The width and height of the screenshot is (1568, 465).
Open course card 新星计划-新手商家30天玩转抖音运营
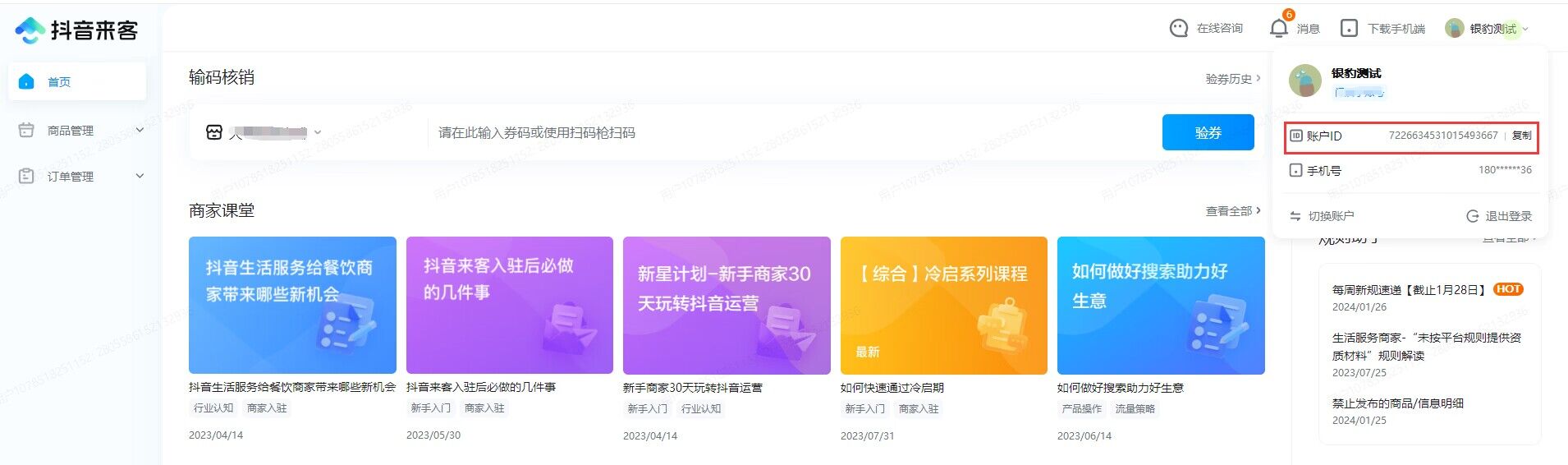click(727, 306)
